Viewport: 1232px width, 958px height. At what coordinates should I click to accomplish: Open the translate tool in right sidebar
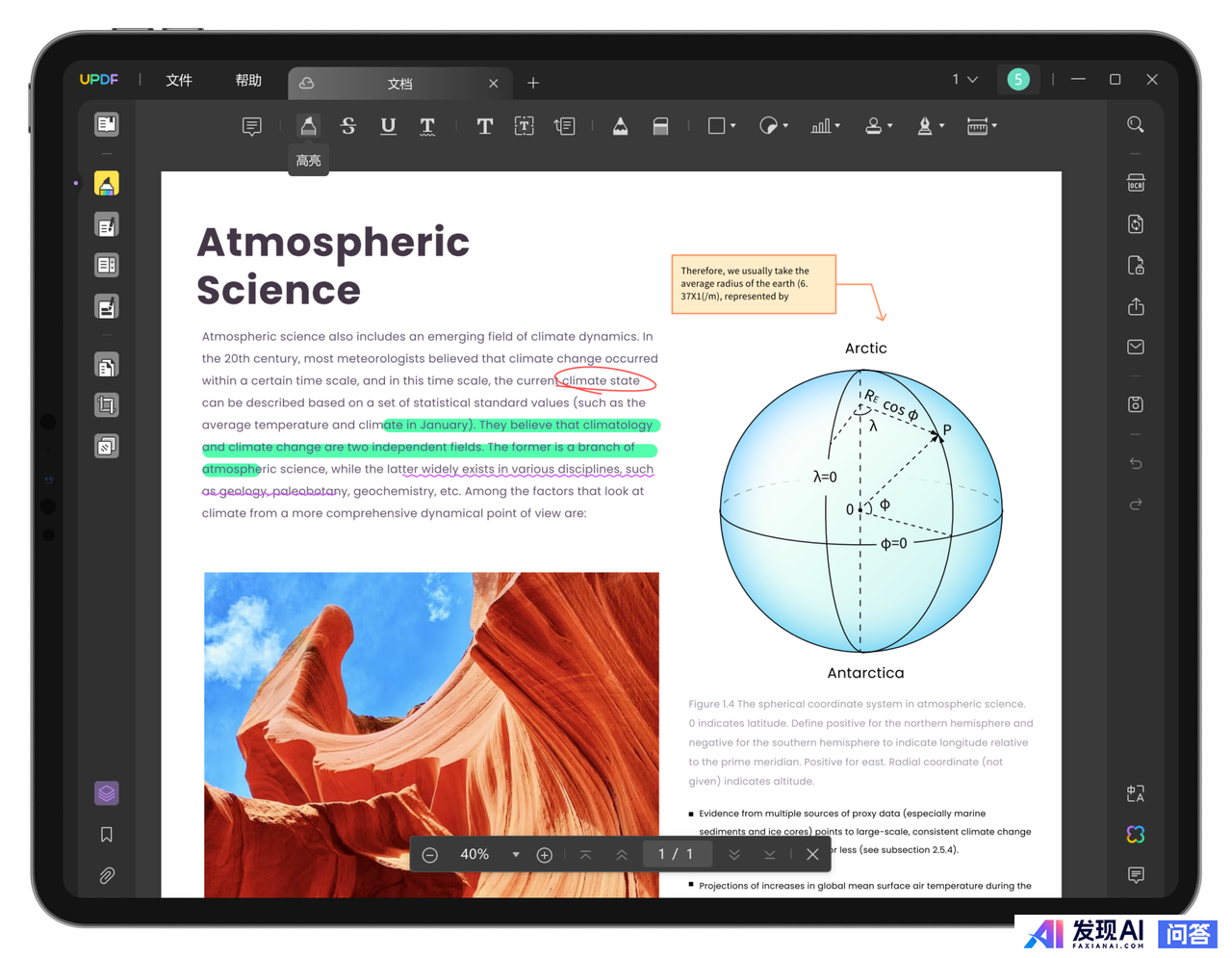click(1136, 793)
